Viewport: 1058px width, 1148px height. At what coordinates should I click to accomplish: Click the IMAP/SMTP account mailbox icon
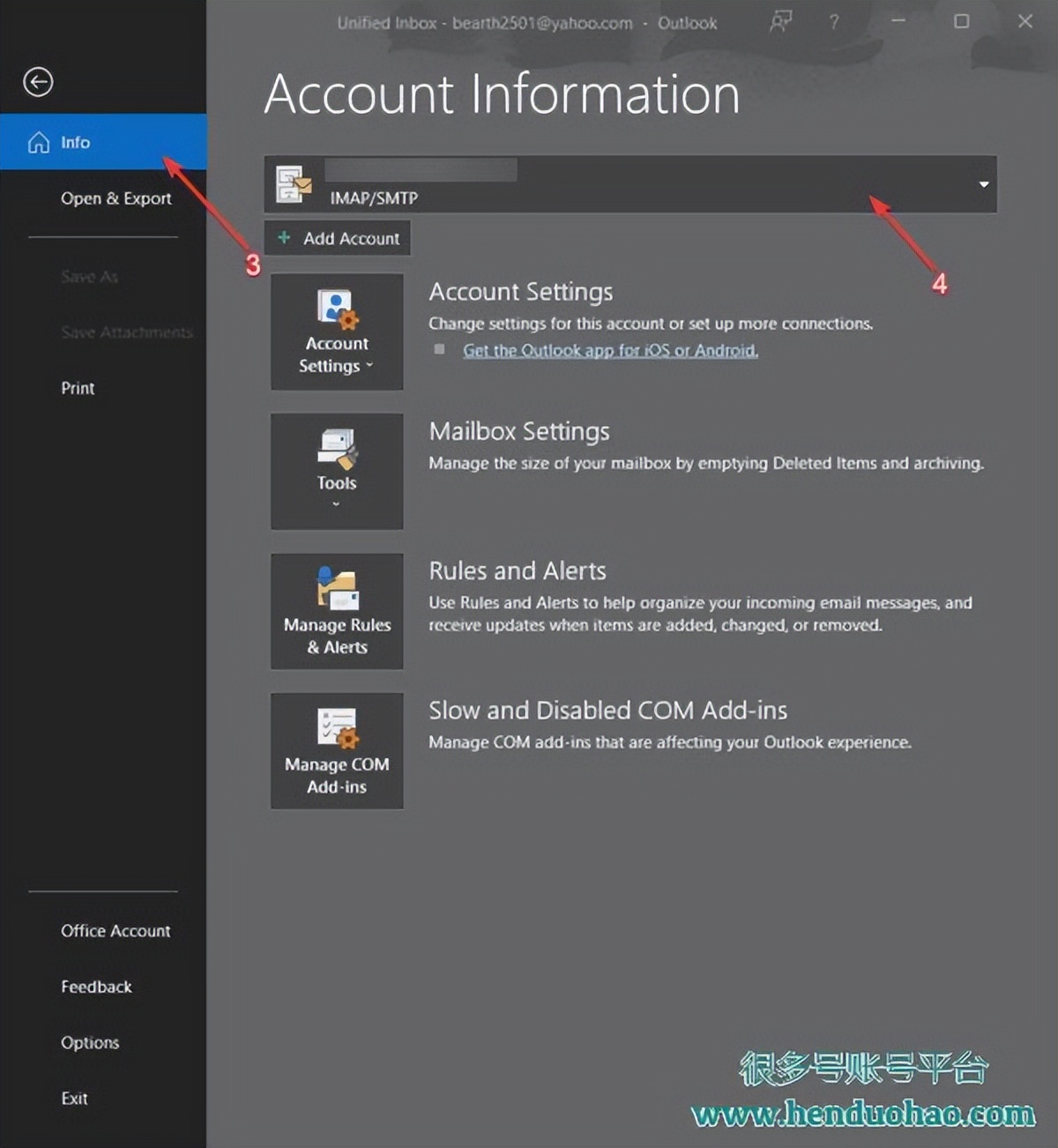[x=294, y=184]
